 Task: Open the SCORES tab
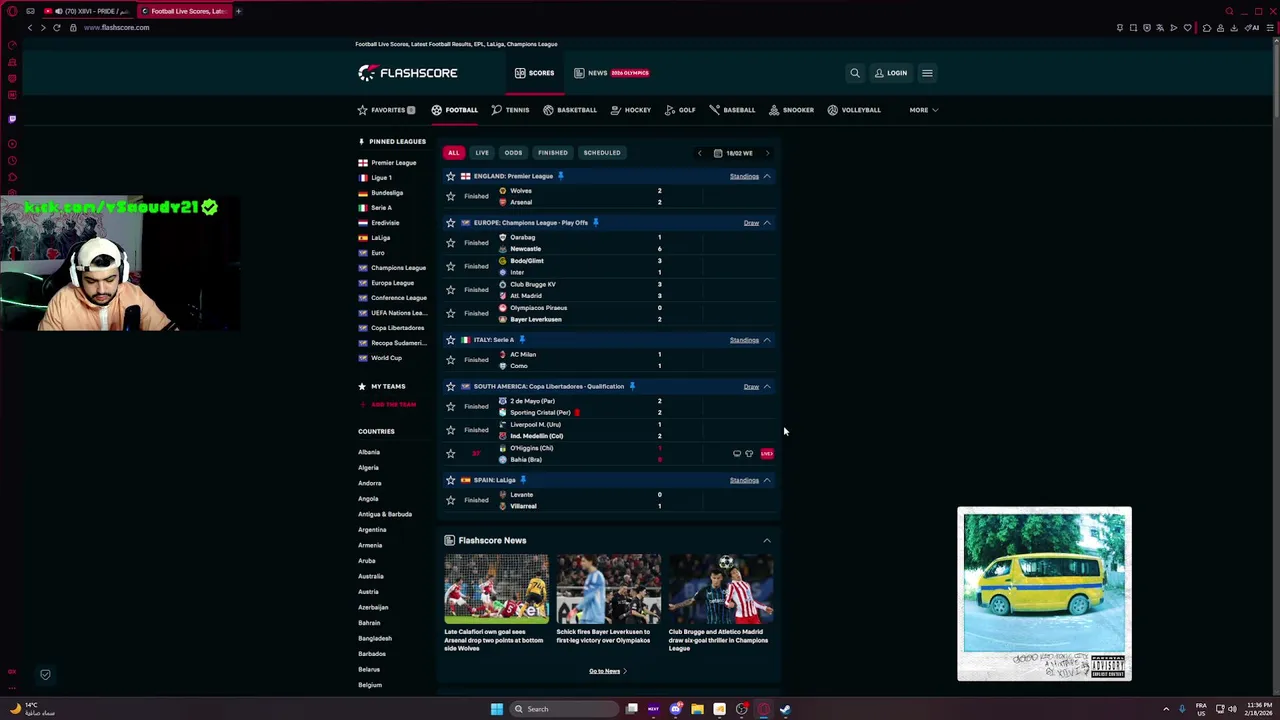pos(534,73)
